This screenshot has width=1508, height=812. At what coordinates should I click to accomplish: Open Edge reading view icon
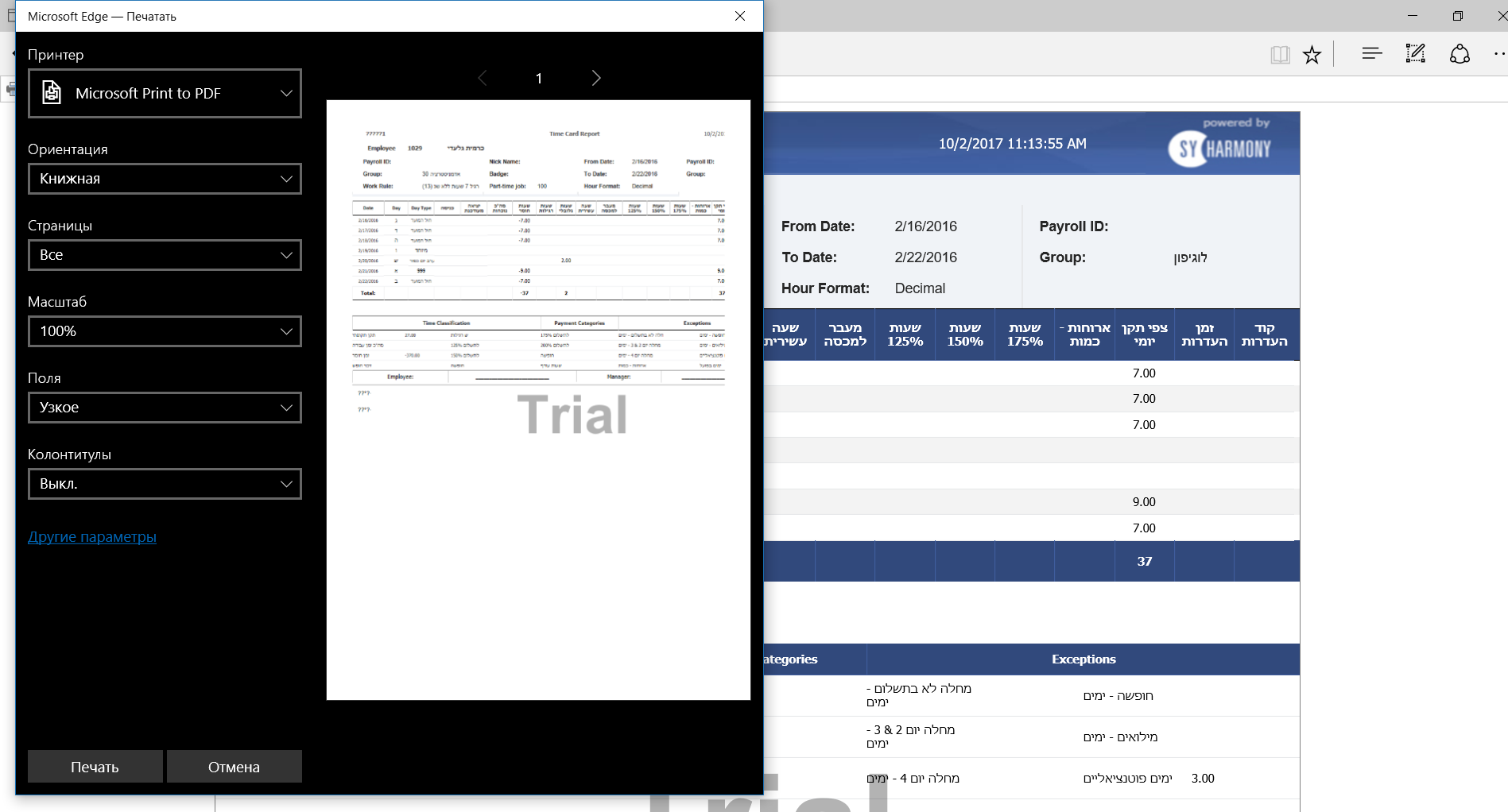click(x=1280, y=54)
